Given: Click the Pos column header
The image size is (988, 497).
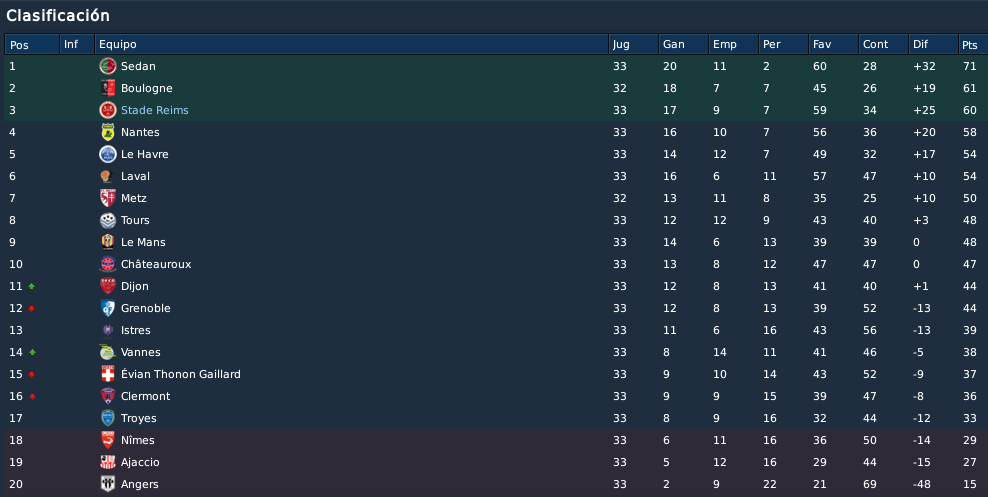Looking at the screenshot, I should 32,44.
